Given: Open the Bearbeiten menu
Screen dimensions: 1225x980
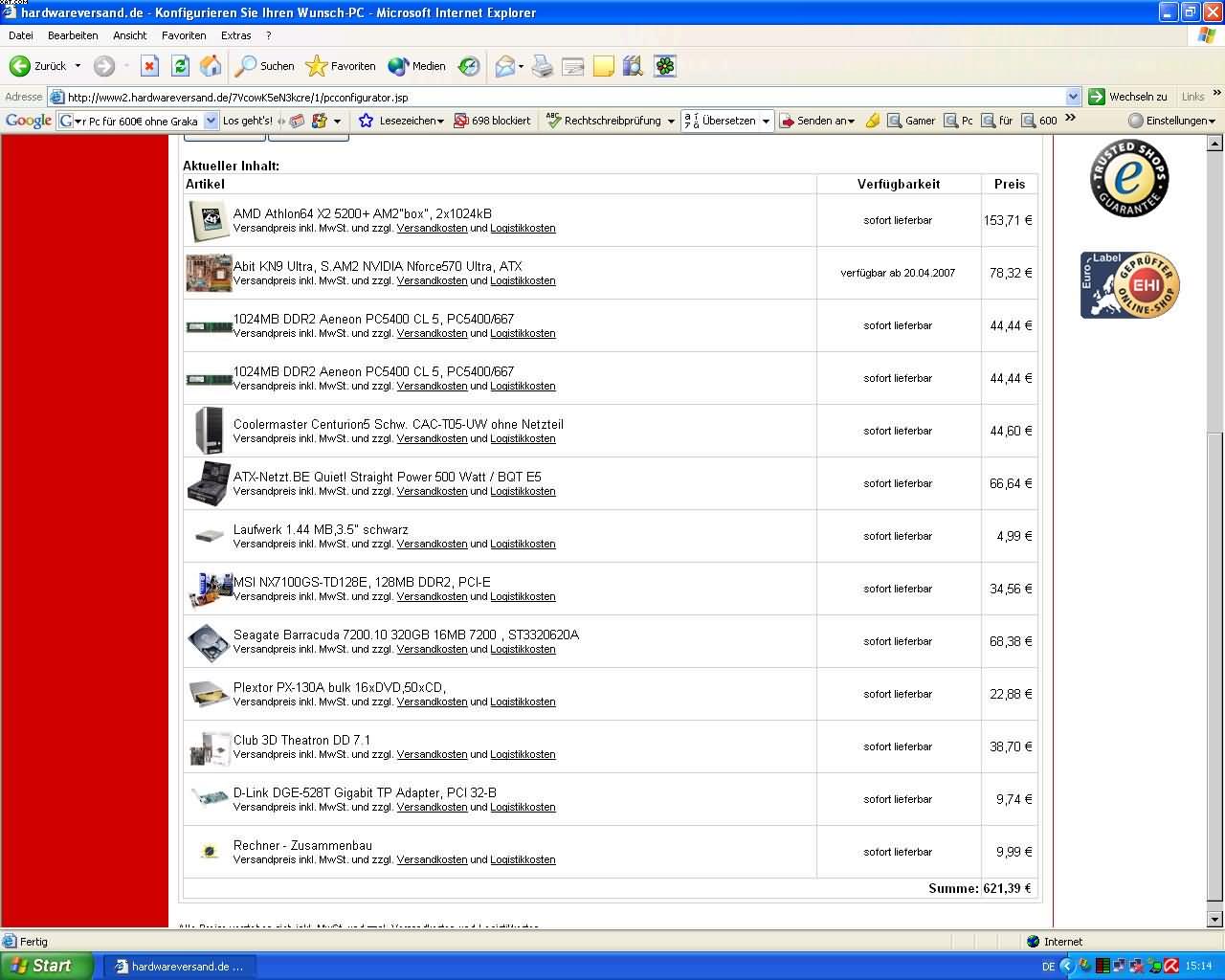Looking at the screenshot, I should click(73, 35).
